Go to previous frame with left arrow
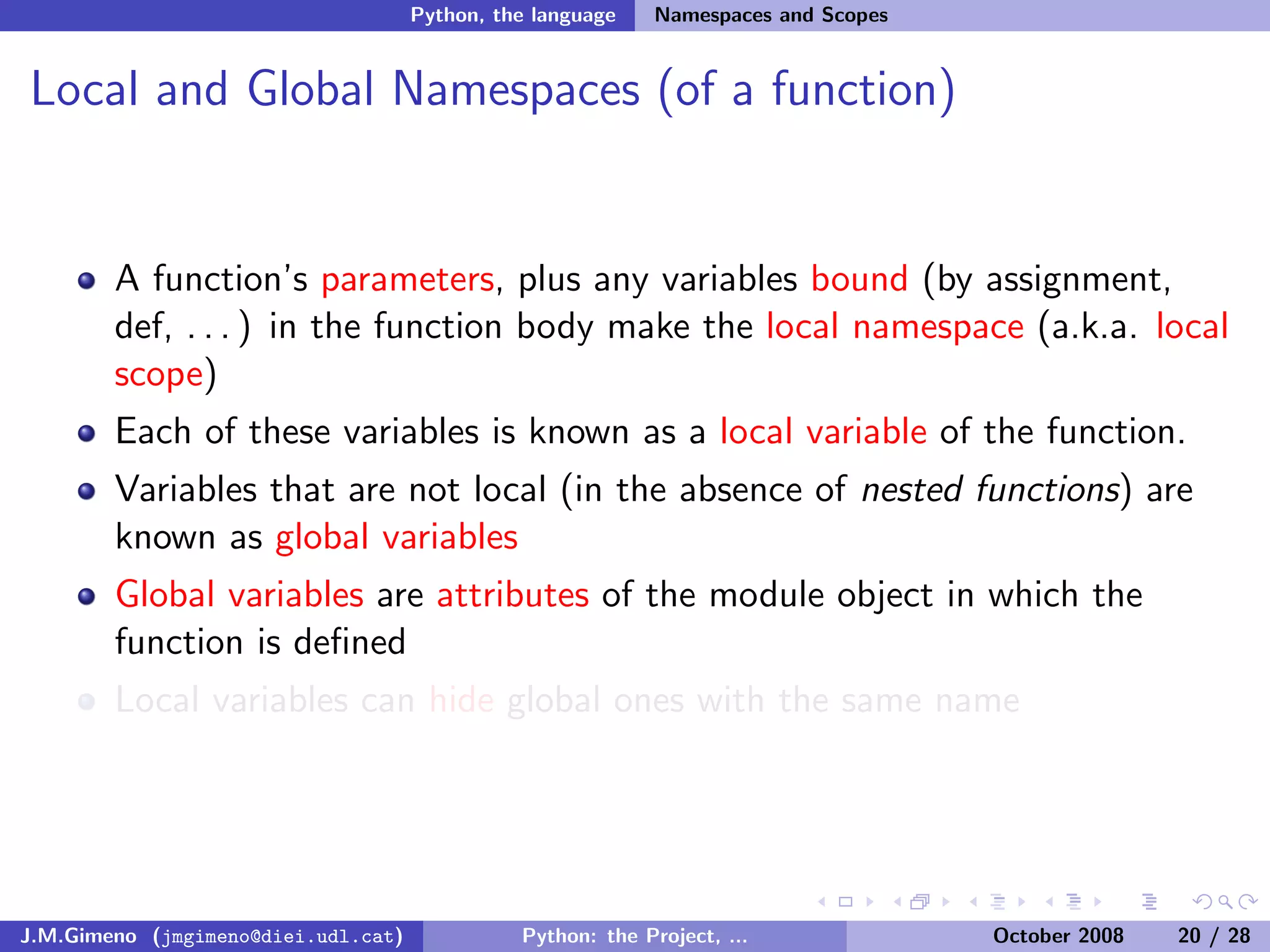Image resolution: width=1270 pixels, height=952 pixels. click(x=897, y=902)
